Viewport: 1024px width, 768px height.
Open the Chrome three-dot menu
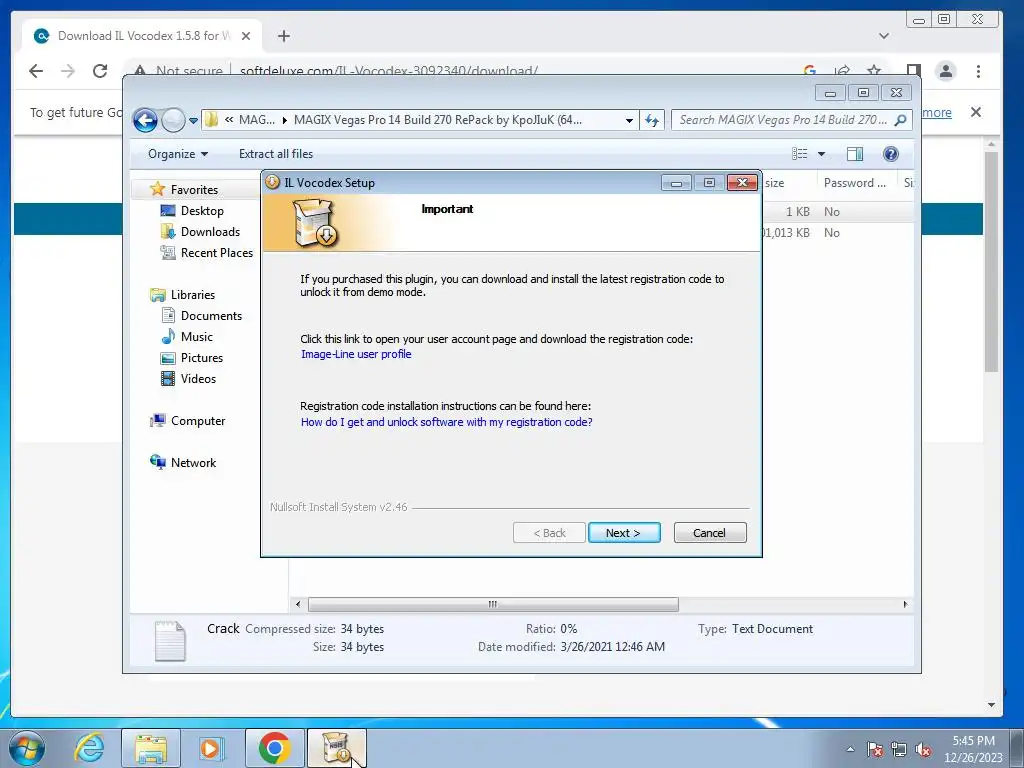(978, 71)
